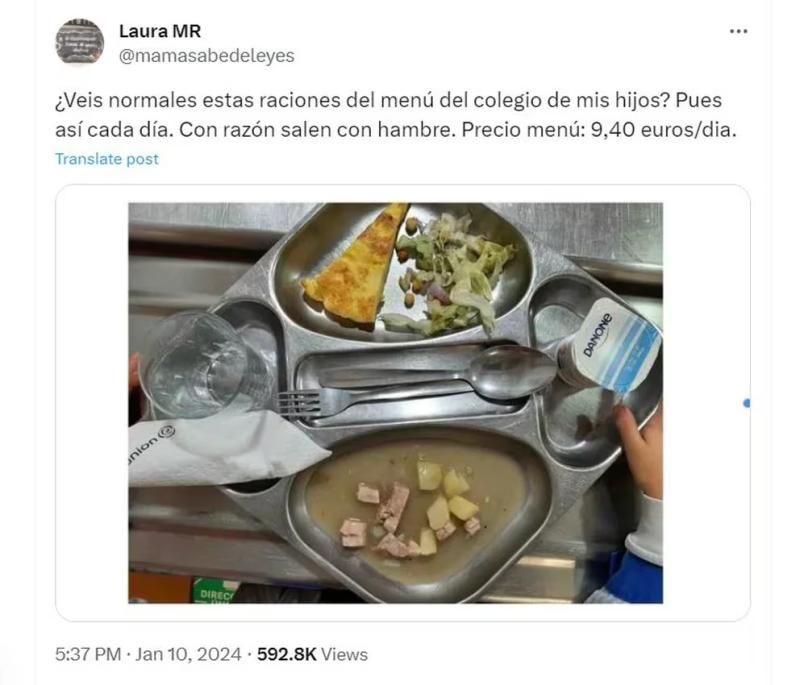Click the glass of water in the photo
Image resolution: width=800 pixels, height=685 pixels.
point(204,366)
